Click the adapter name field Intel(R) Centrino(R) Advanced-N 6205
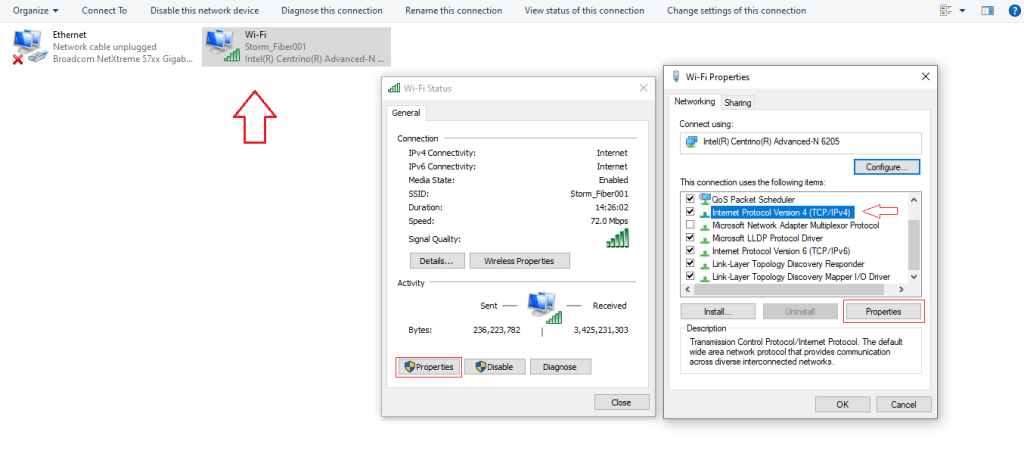The height and width of the screenshot is (463, 1024). 800,142
